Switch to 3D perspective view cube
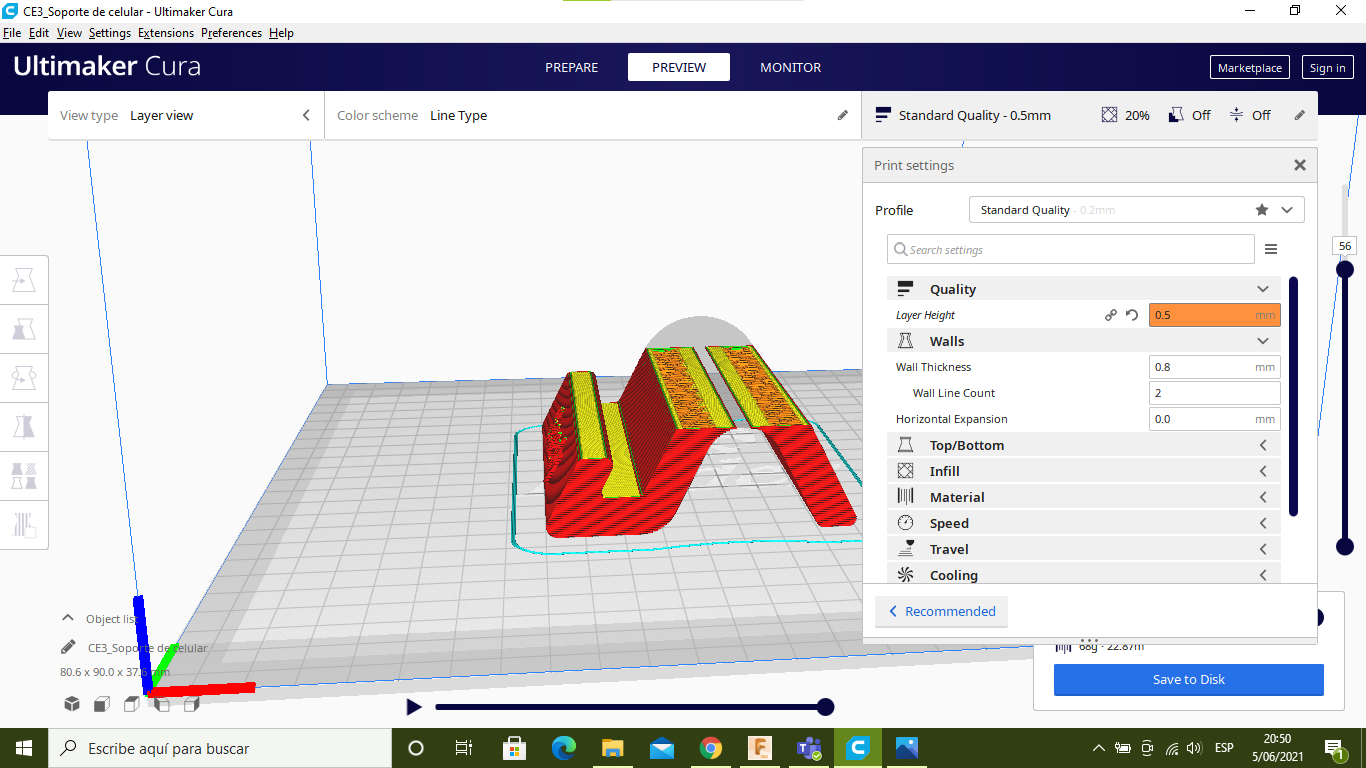 72,704
